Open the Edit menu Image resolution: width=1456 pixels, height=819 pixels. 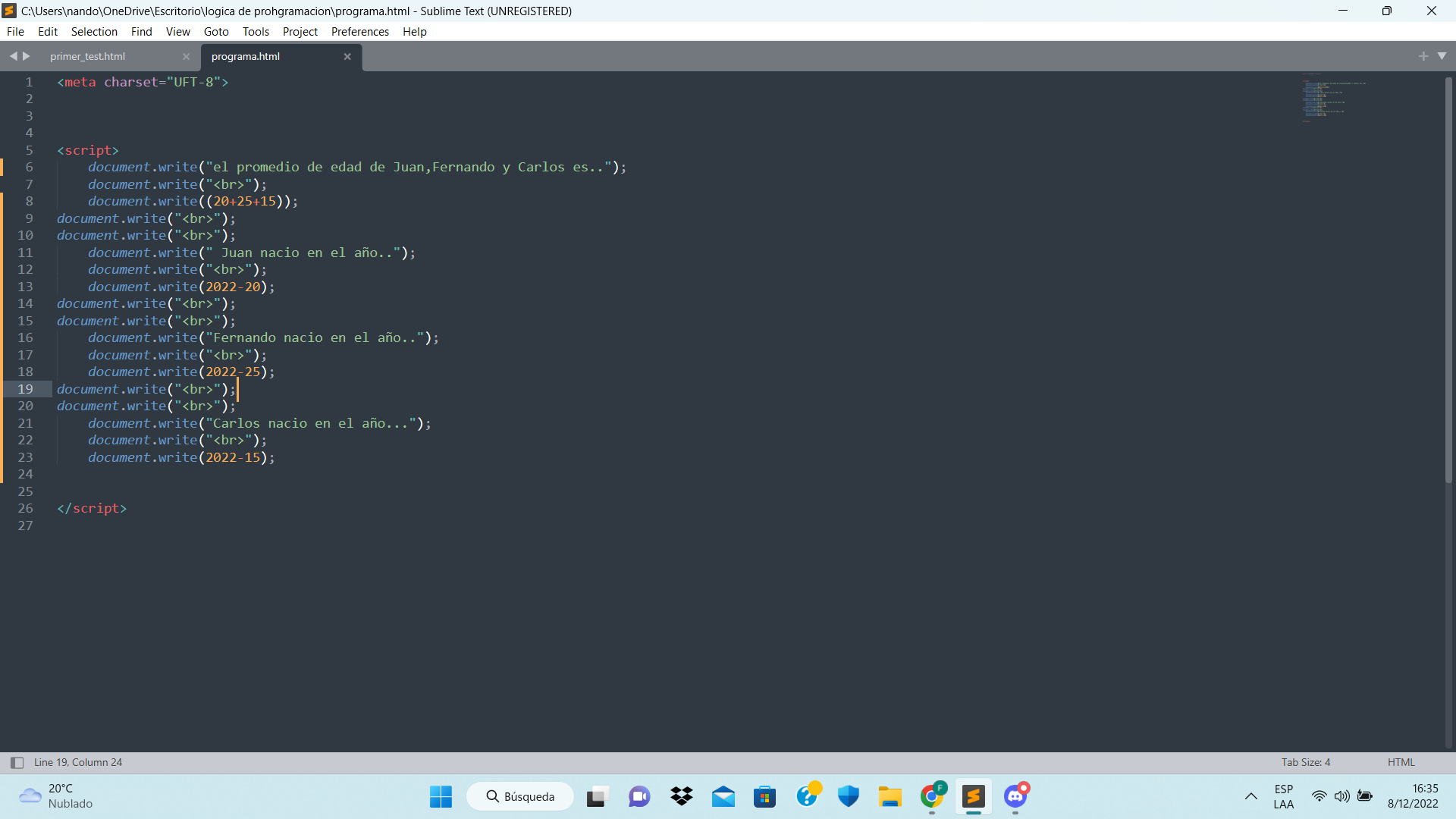48,31
